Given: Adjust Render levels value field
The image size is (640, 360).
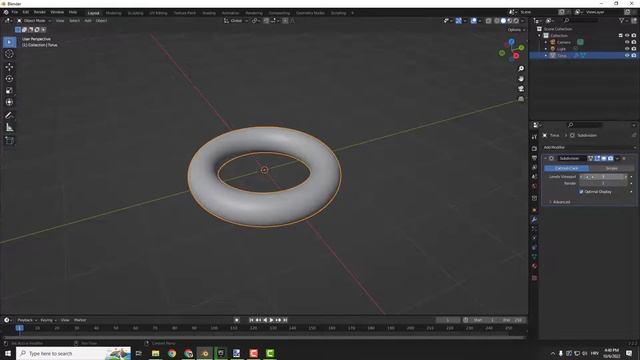Looking at the screenshot, I should click(603, 183).
